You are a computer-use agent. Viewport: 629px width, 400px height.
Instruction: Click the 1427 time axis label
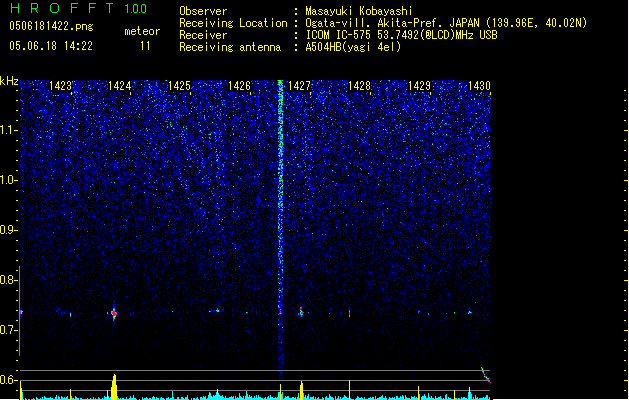(299, 86)
